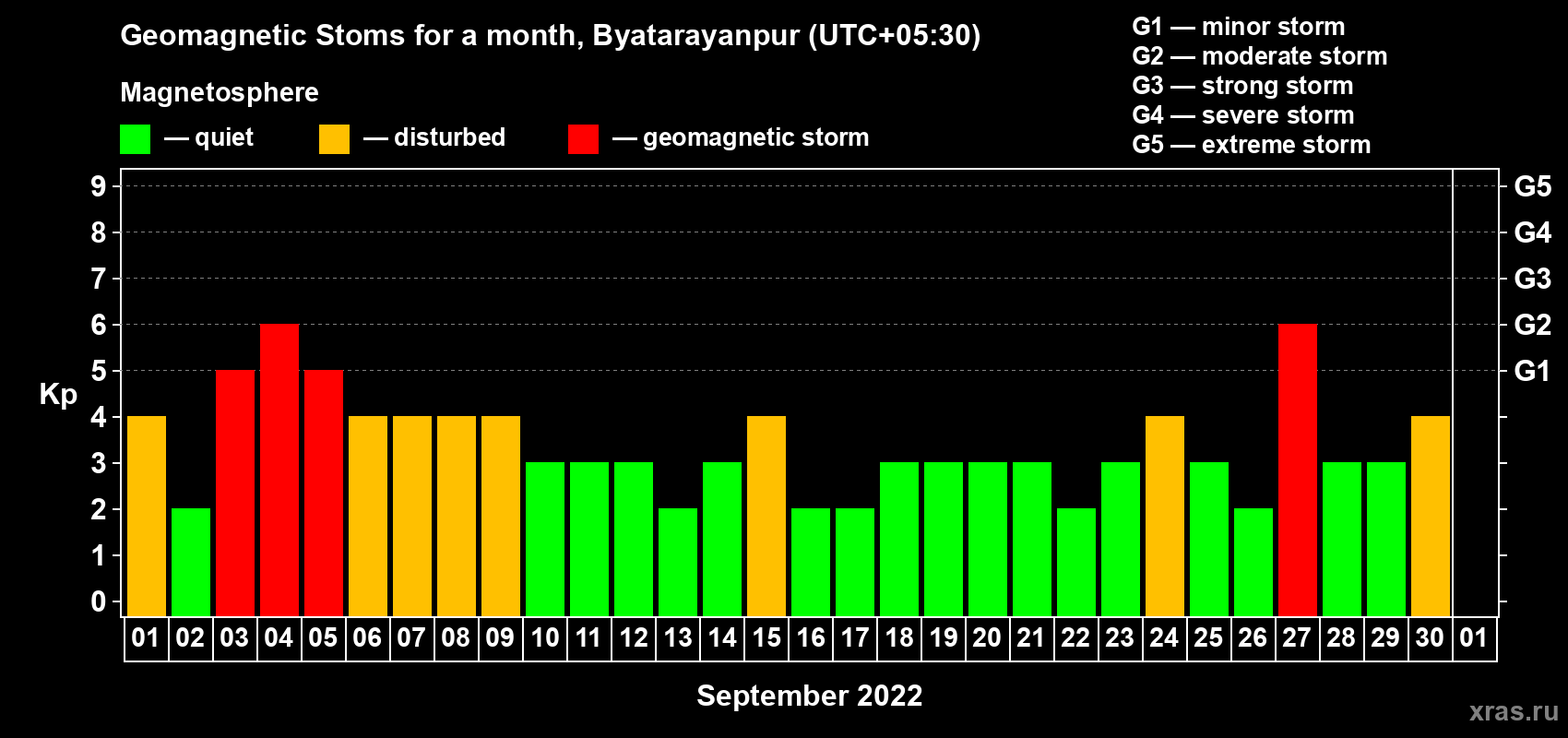
Task: Click the date label 18 on the axis
Action: click(898, 637)
